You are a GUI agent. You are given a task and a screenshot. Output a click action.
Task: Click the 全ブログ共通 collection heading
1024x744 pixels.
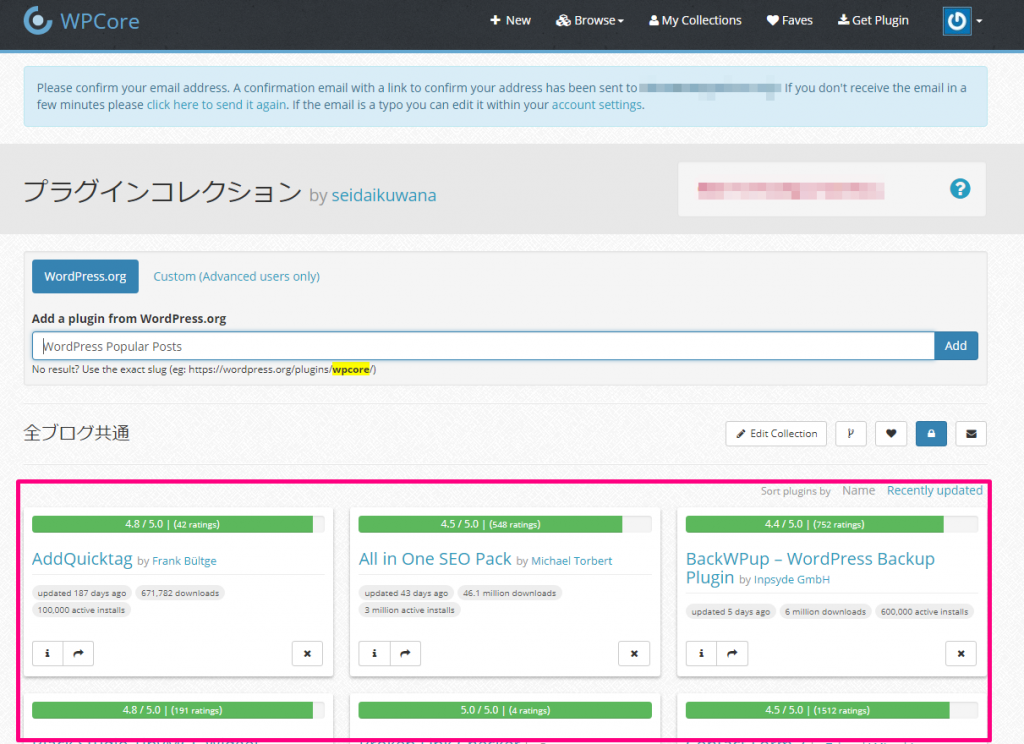(76, 433)
